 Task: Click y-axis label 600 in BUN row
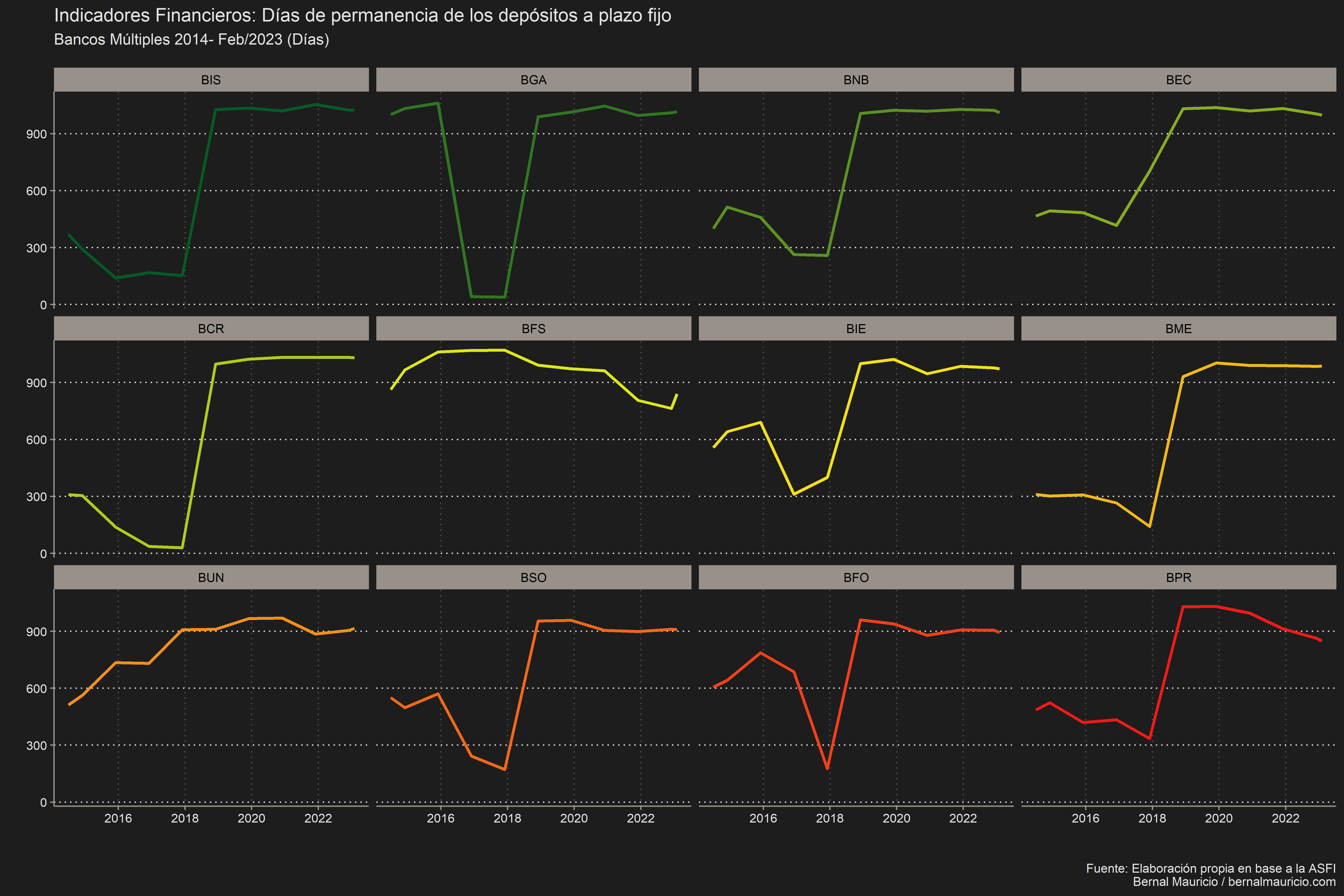[37, 689]
